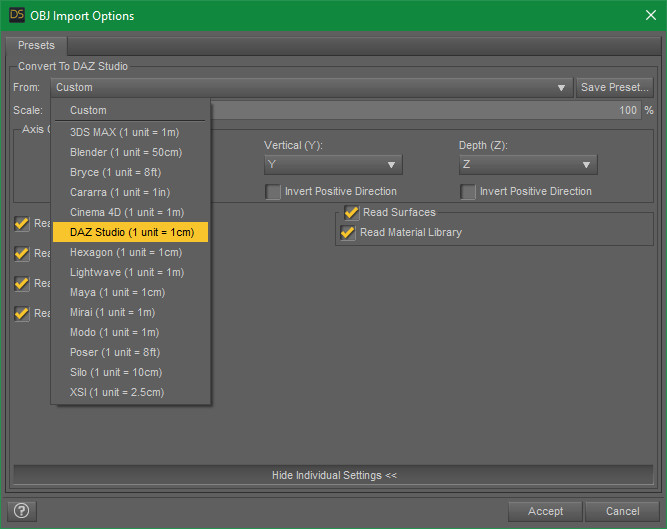Choose Silo (1 unit = 10cm) preset
667x529 pixels.
click(x=130, y=372)
